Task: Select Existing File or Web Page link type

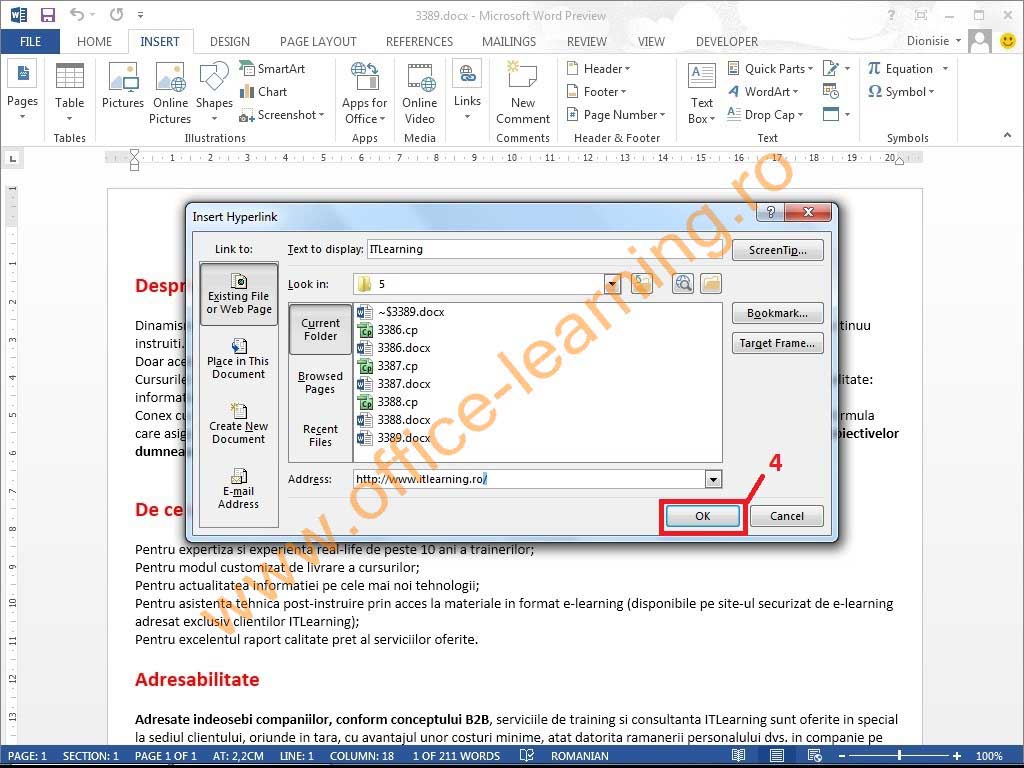Action: [239, 295]
